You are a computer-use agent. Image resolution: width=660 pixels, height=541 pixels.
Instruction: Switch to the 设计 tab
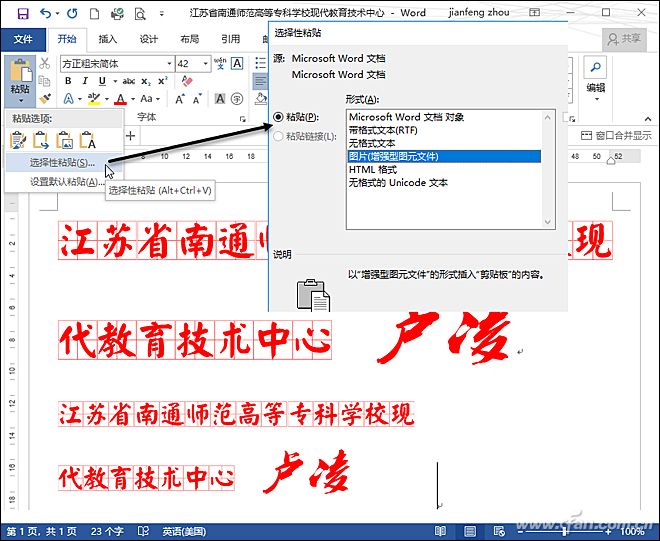[149, 39]
